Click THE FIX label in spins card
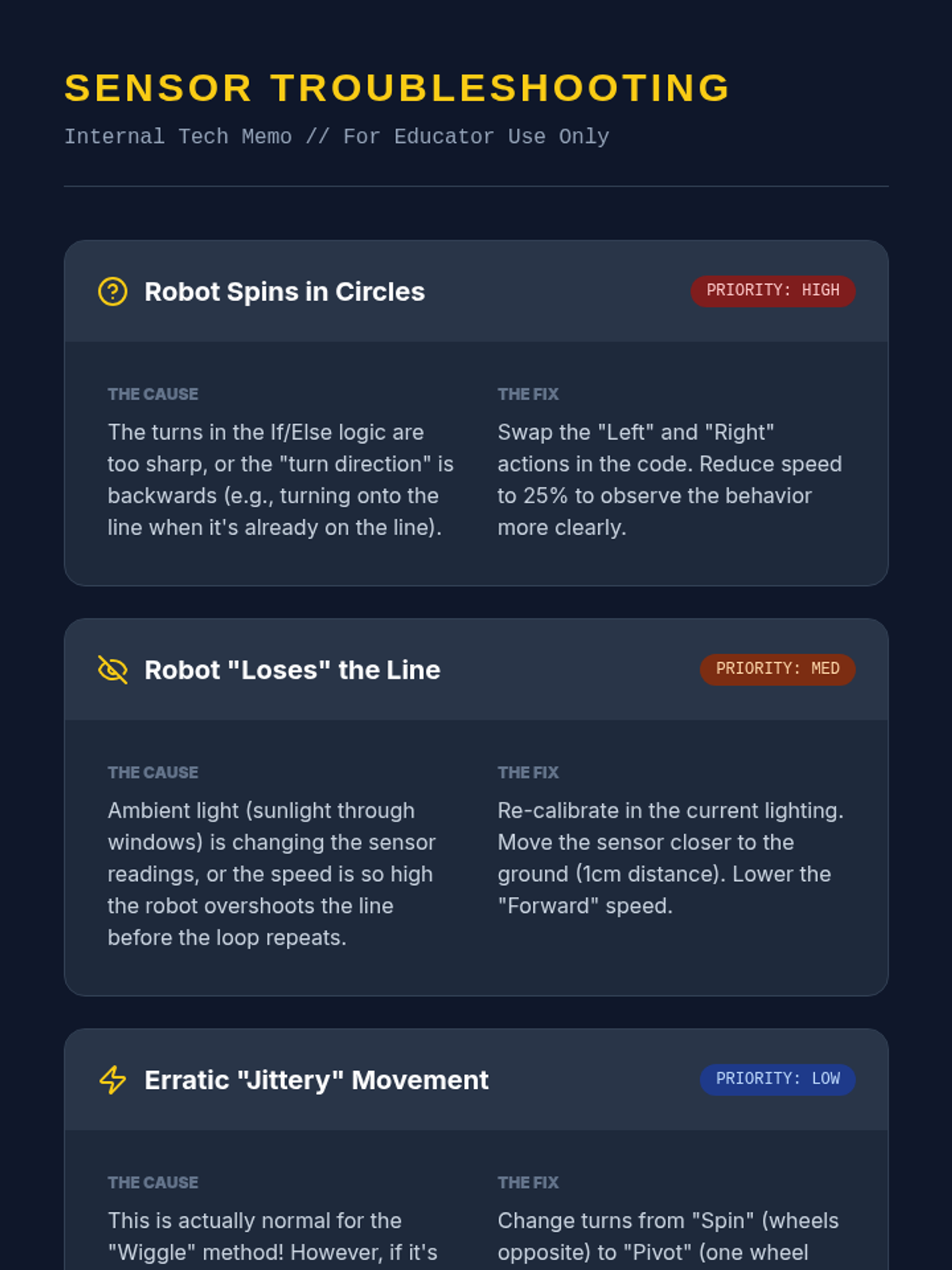Screen dimensions: 952x1270 pyautogui.click(x=528, y=394)
